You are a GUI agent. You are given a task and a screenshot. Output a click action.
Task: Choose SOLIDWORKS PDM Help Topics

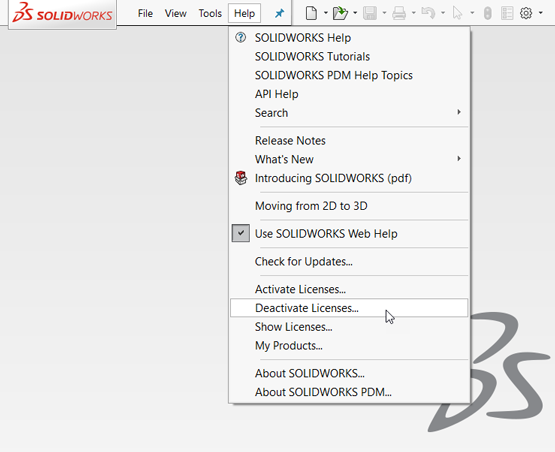[x=349, y=75]
